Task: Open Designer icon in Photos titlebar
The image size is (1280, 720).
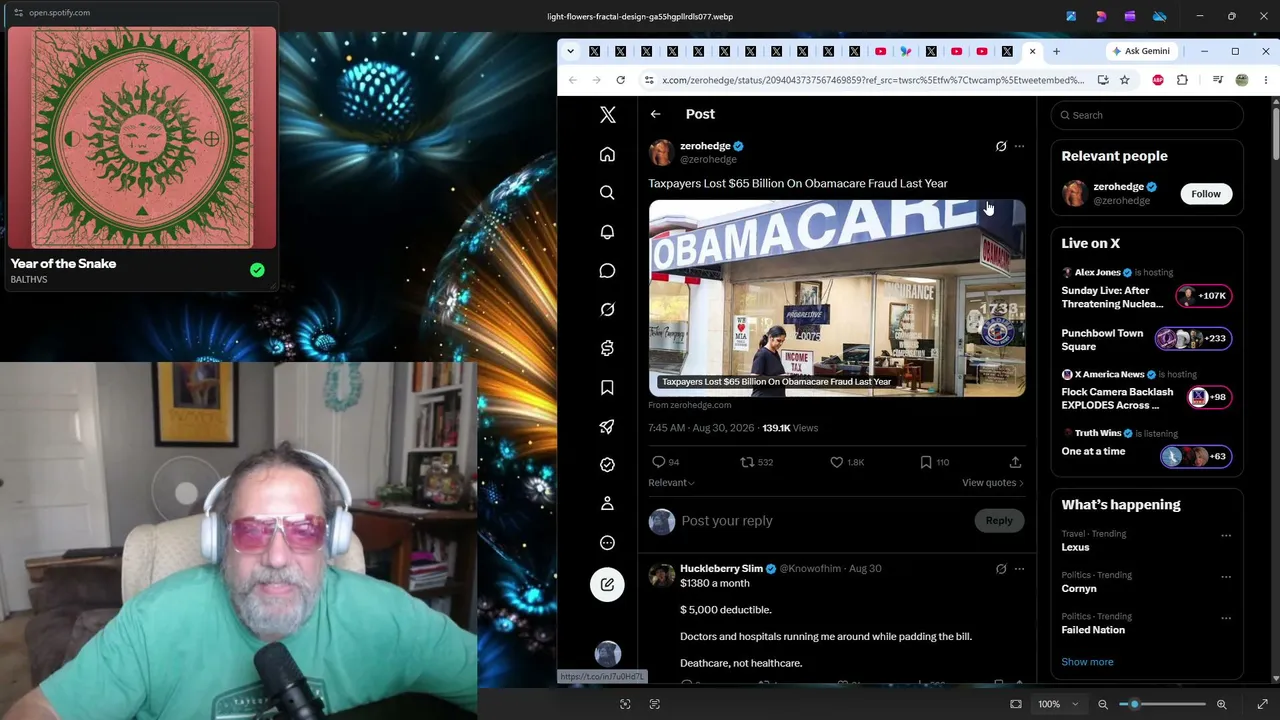Action: 1101,16
